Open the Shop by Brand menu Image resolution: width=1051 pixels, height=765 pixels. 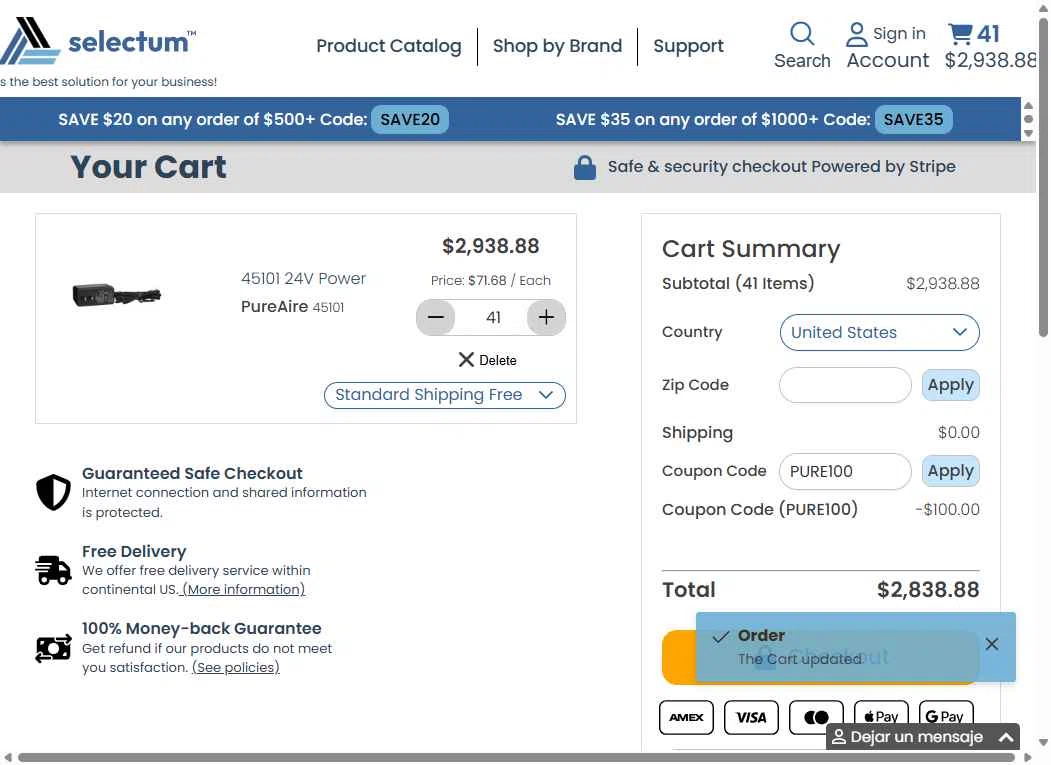[x=557, y=46]
